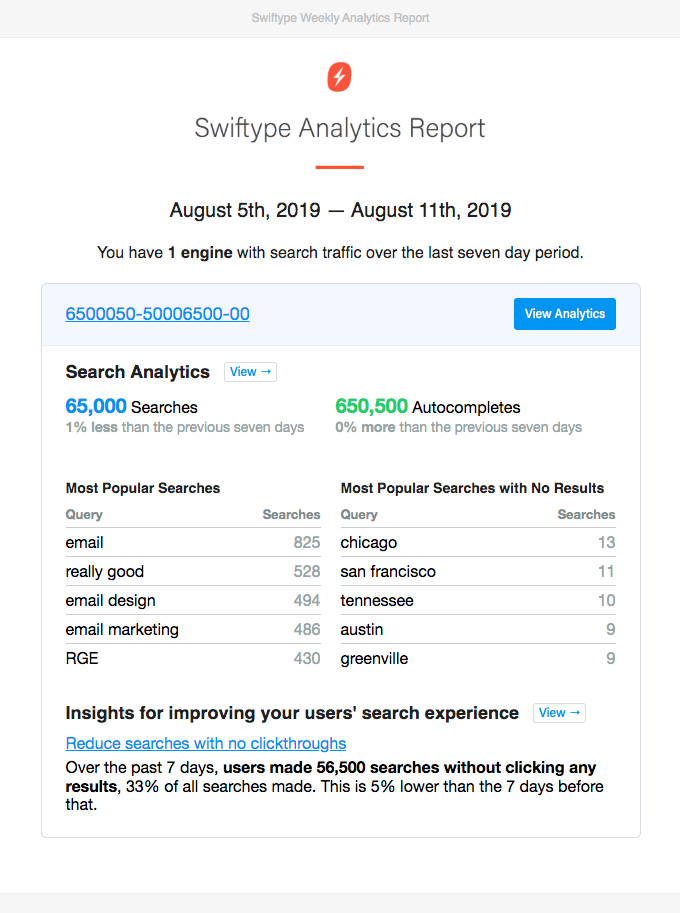Select the 'tennessee' no-results query

(x=377, y=600)
